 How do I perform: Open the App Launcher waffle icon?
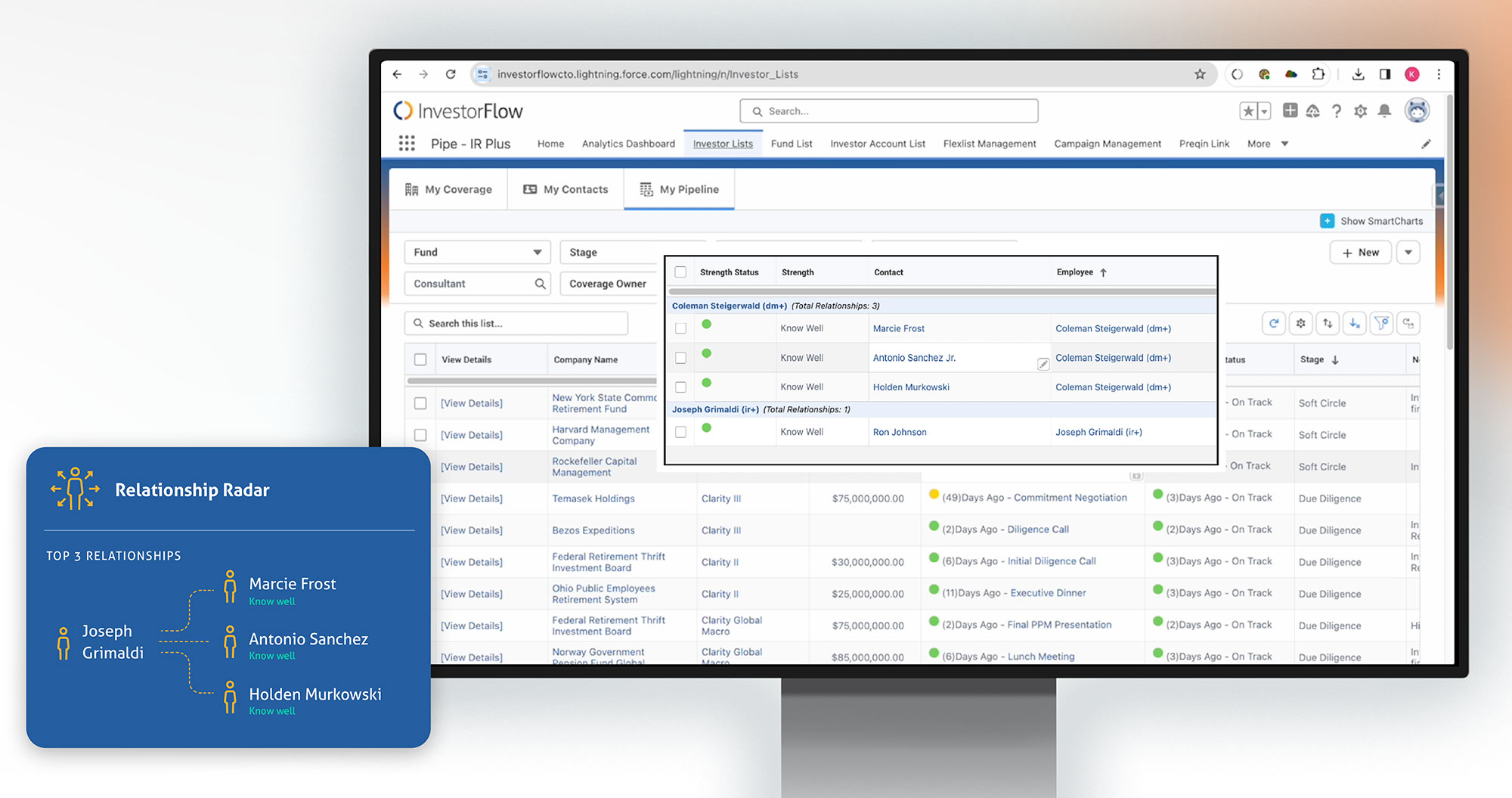407,143
